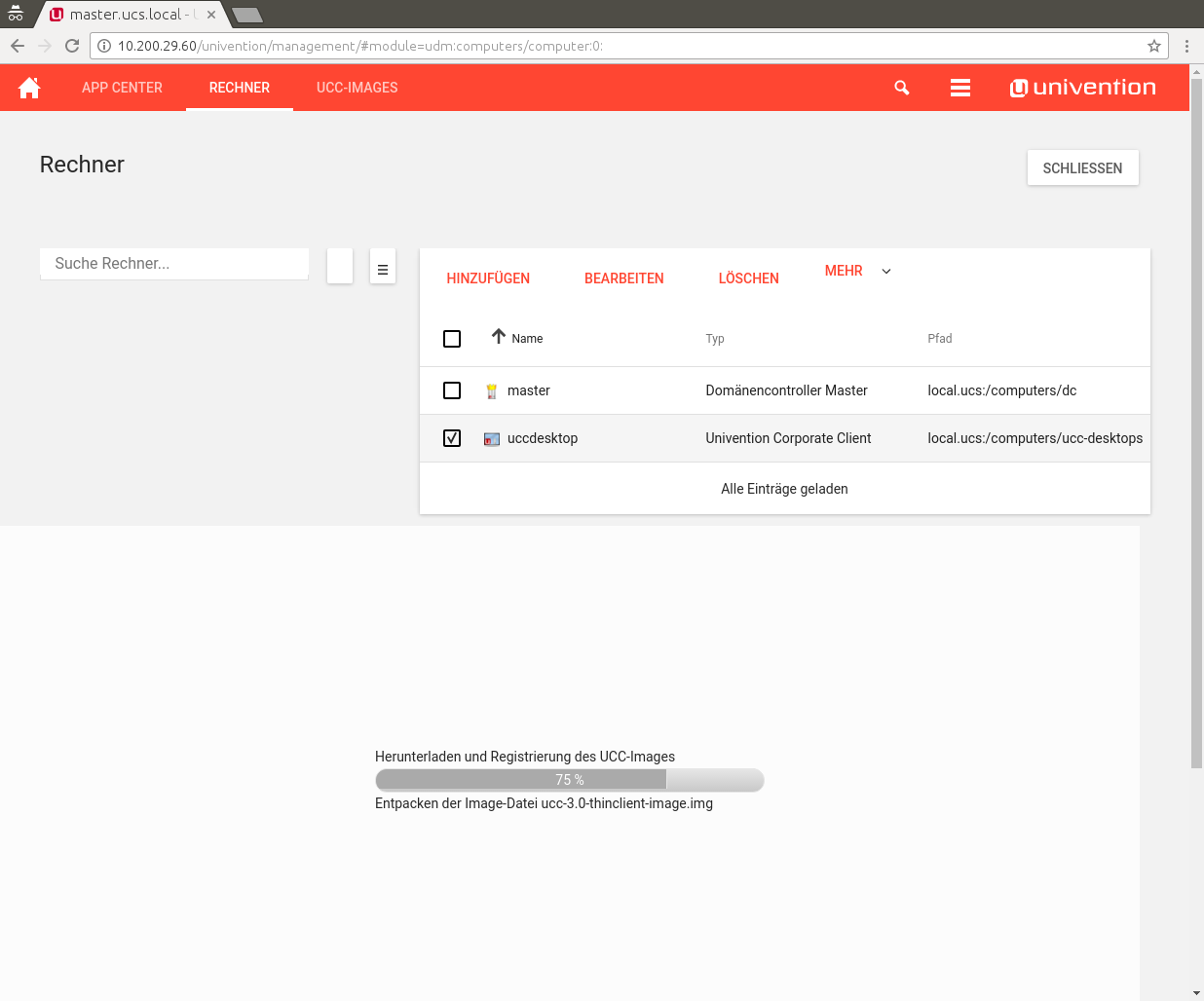Tick the master row checkbox
The image size is (1204, 1001).
(x=452, y=390)
